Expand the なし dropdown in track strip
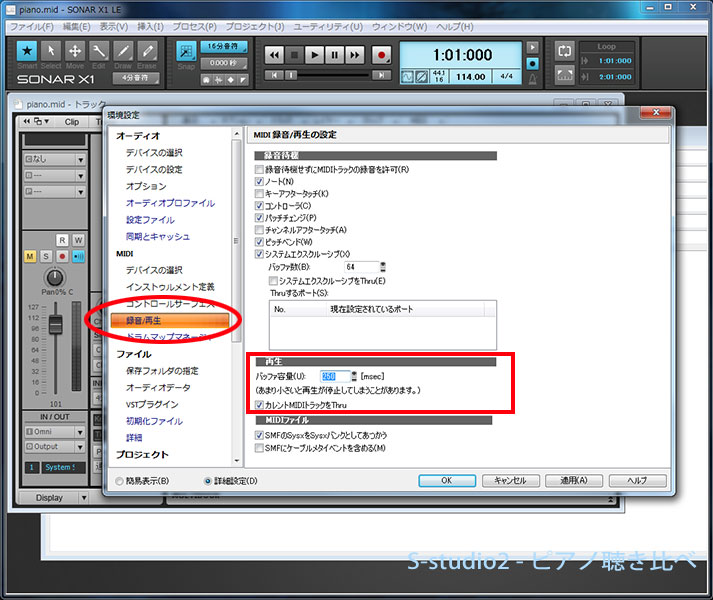713x600 pixels. (x=56, y=159)
